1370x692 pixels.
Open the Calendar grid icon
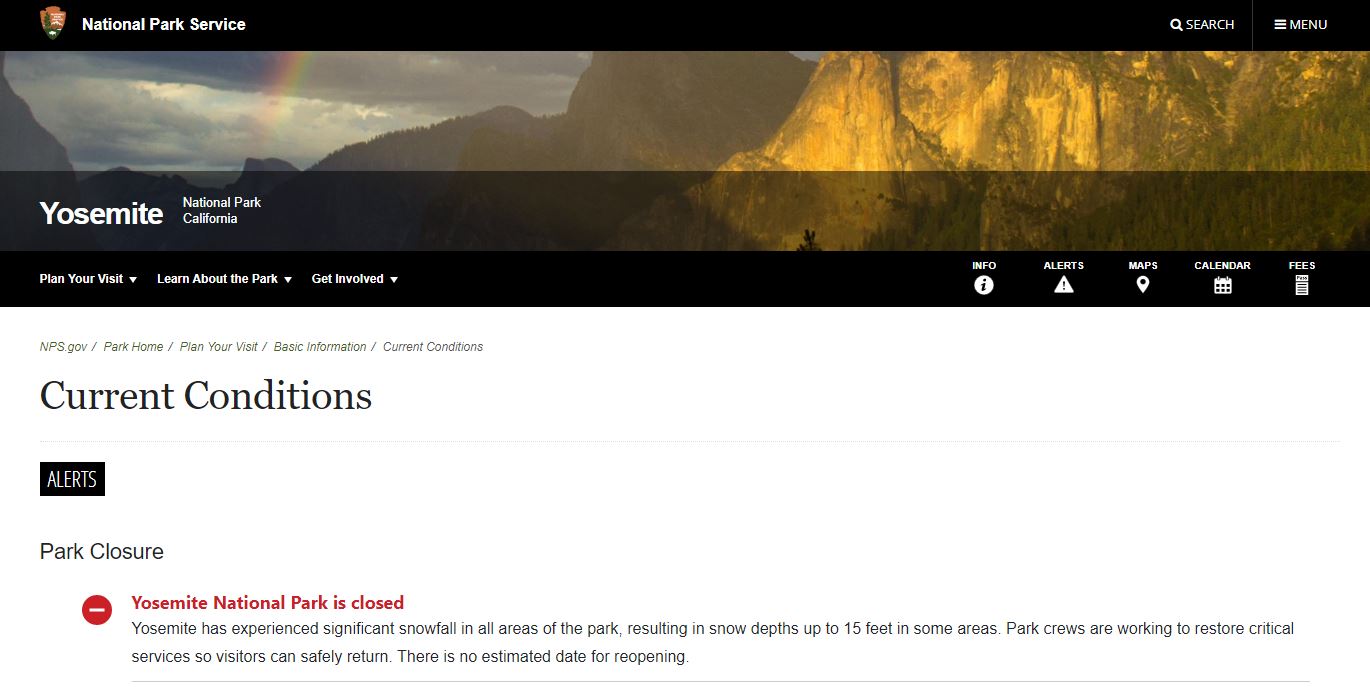[x=1222, y=285]
